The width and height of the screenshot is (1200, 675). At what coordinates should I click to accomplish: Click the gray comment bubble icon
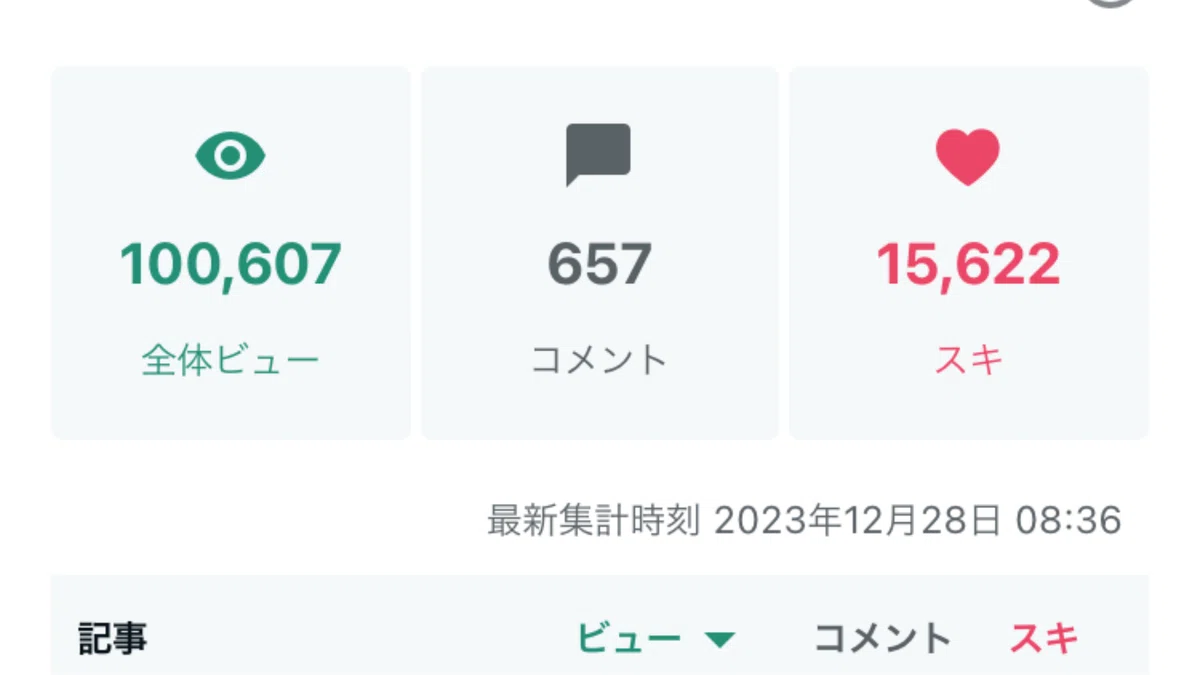point(598,155)
